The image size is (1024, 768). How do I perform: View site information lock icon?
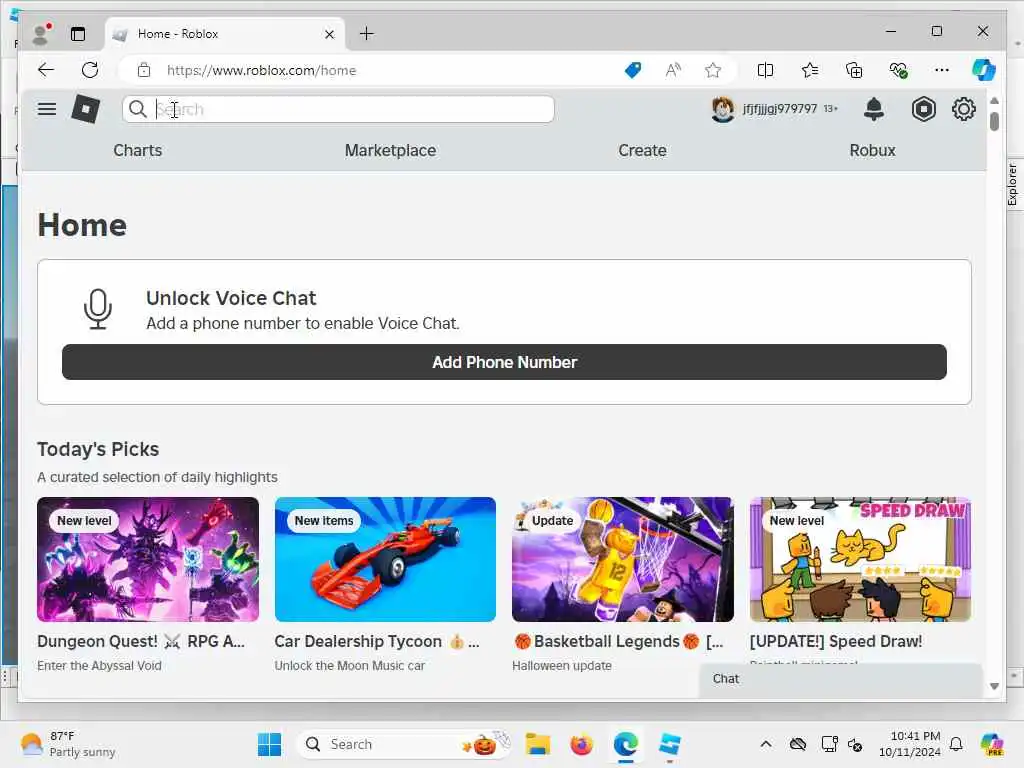(144, 70)
